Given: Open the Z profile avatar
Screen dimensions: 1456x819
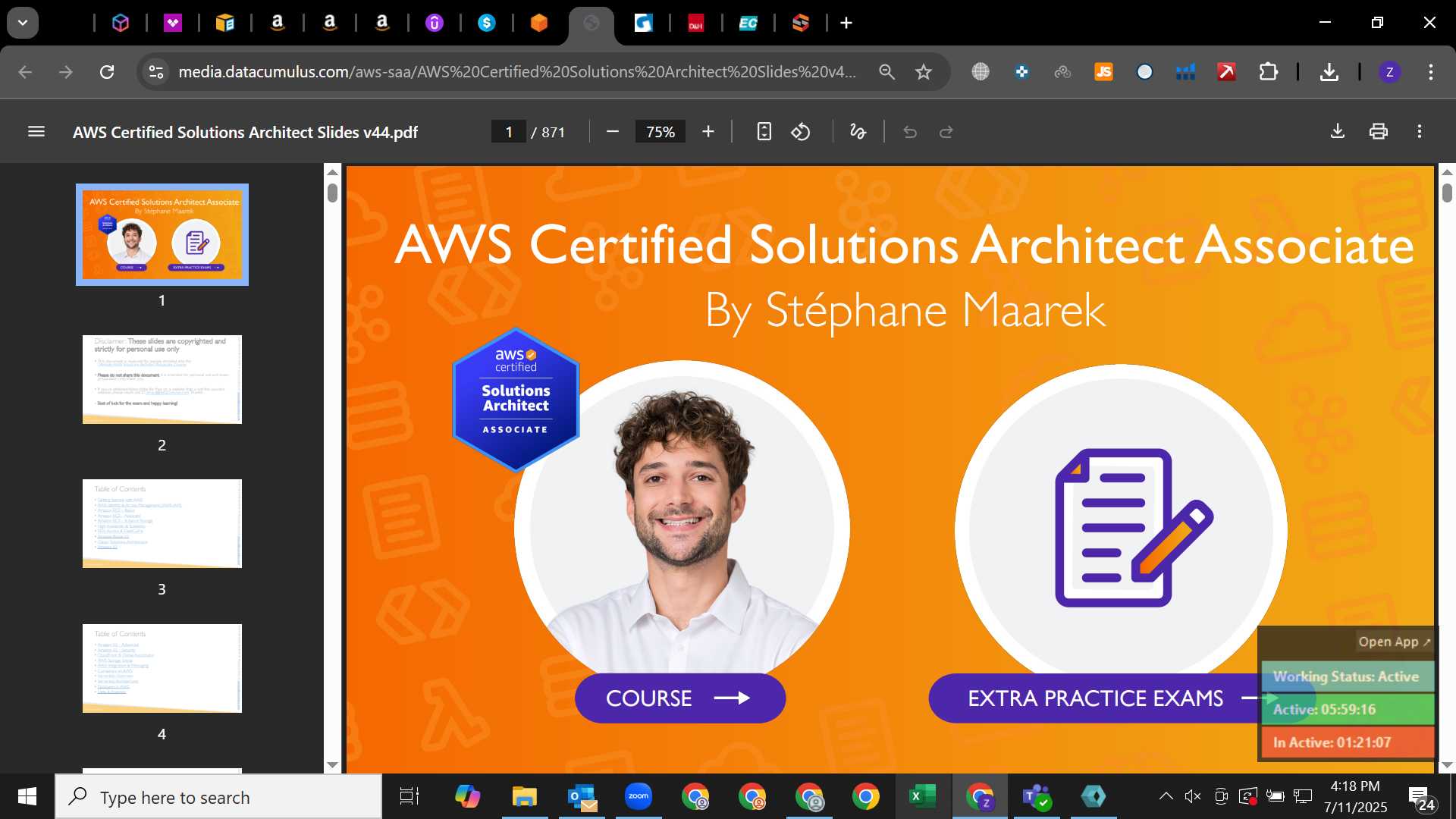Looking at the screenshot, I should click(x=1389, y=72).
